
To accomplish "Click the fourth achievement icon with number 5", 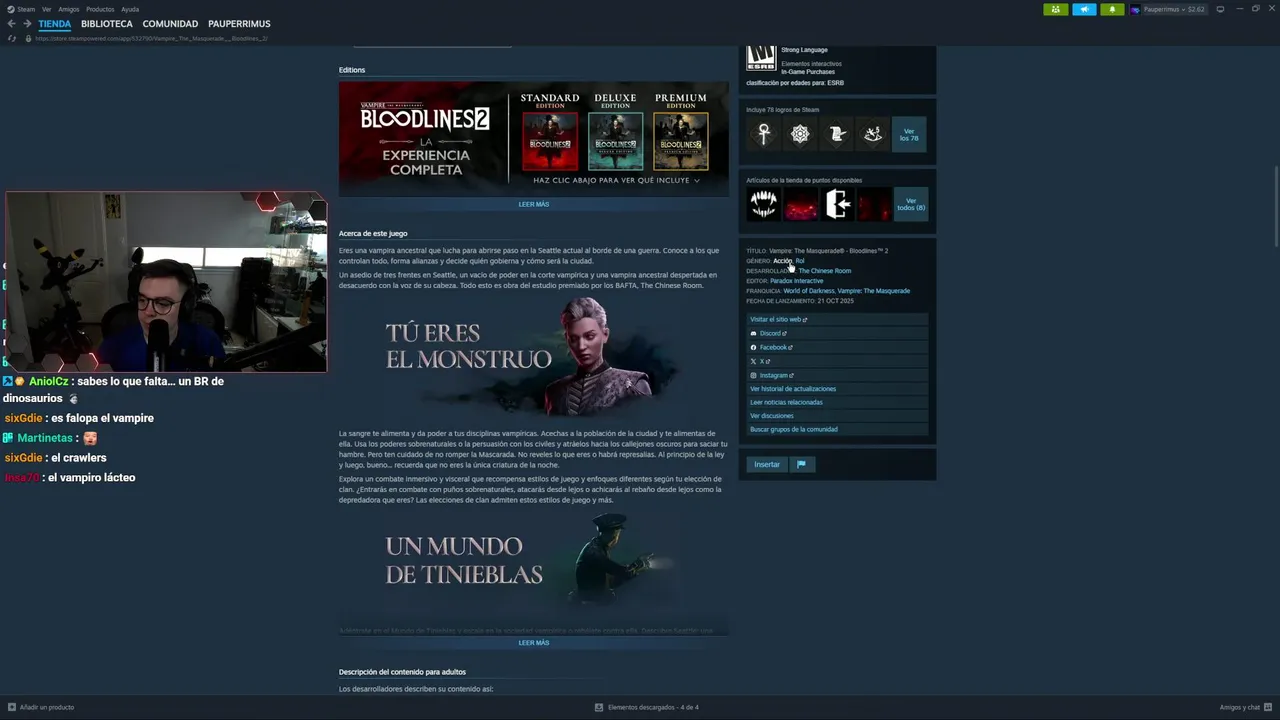I will (873, 134).
